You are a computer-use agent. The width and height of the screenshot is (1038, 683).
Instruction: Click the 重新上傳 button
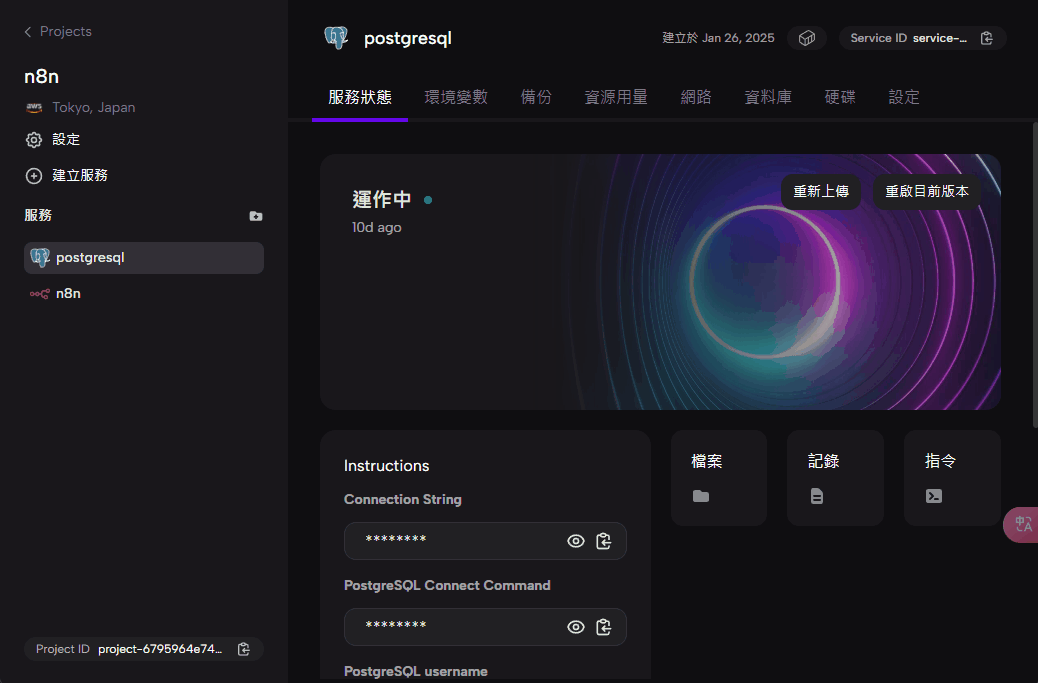(x=821, y=192)
